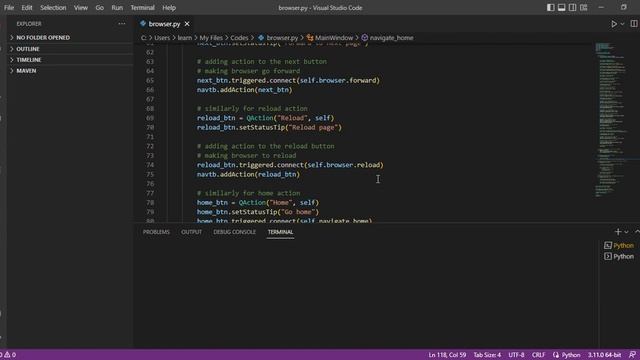
Task: Switch to the DEBUG CONSOLE tab
Action: (x=234, y=232)
